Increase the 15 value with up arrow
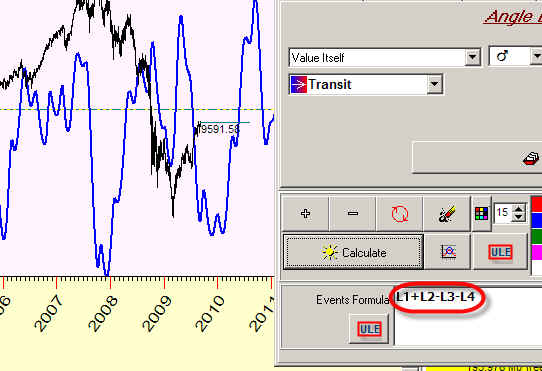Image resolution: width=542 pixels, height=371 pixels. click(519, 208)
